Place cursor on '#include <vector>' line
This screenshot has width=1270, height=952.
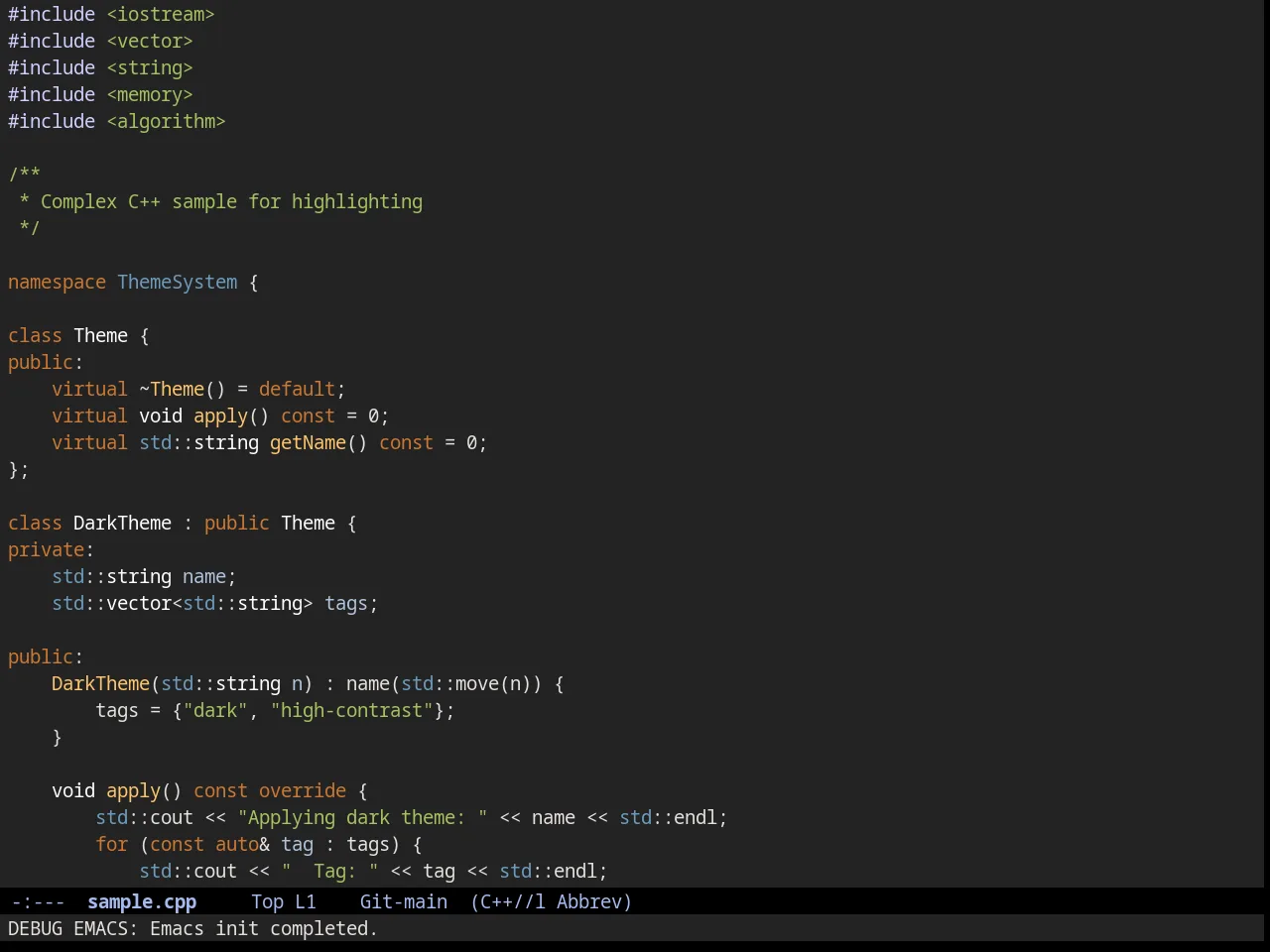(x=100, y=41)
